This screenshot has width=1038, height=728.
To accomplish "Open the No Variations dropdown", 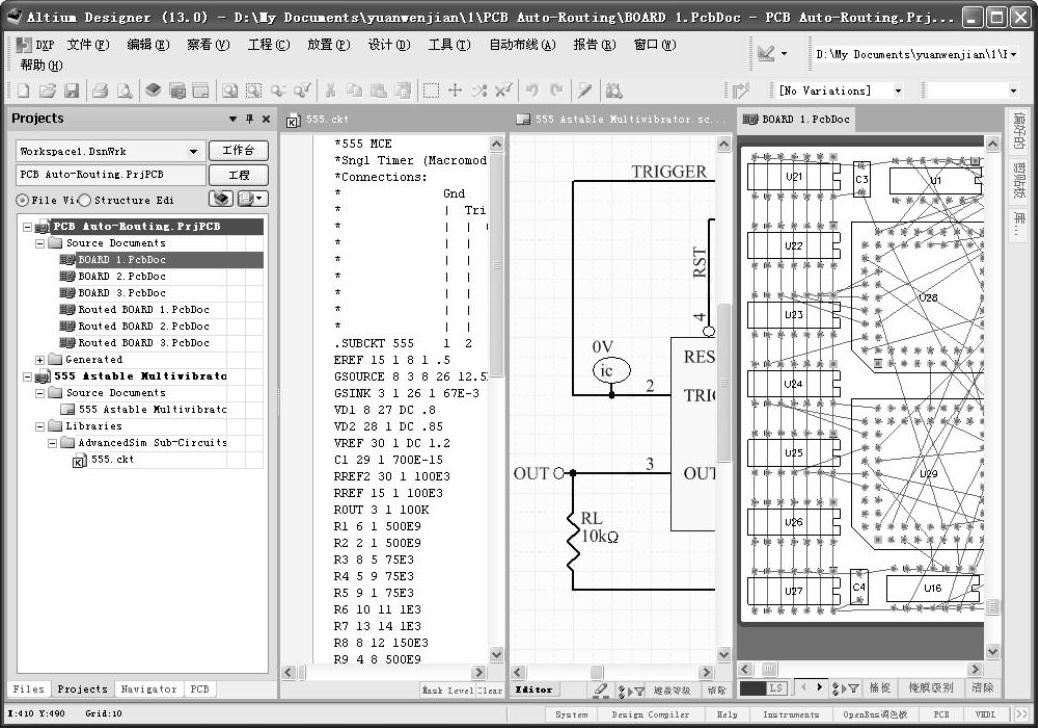I will click(x=898, y=90).
